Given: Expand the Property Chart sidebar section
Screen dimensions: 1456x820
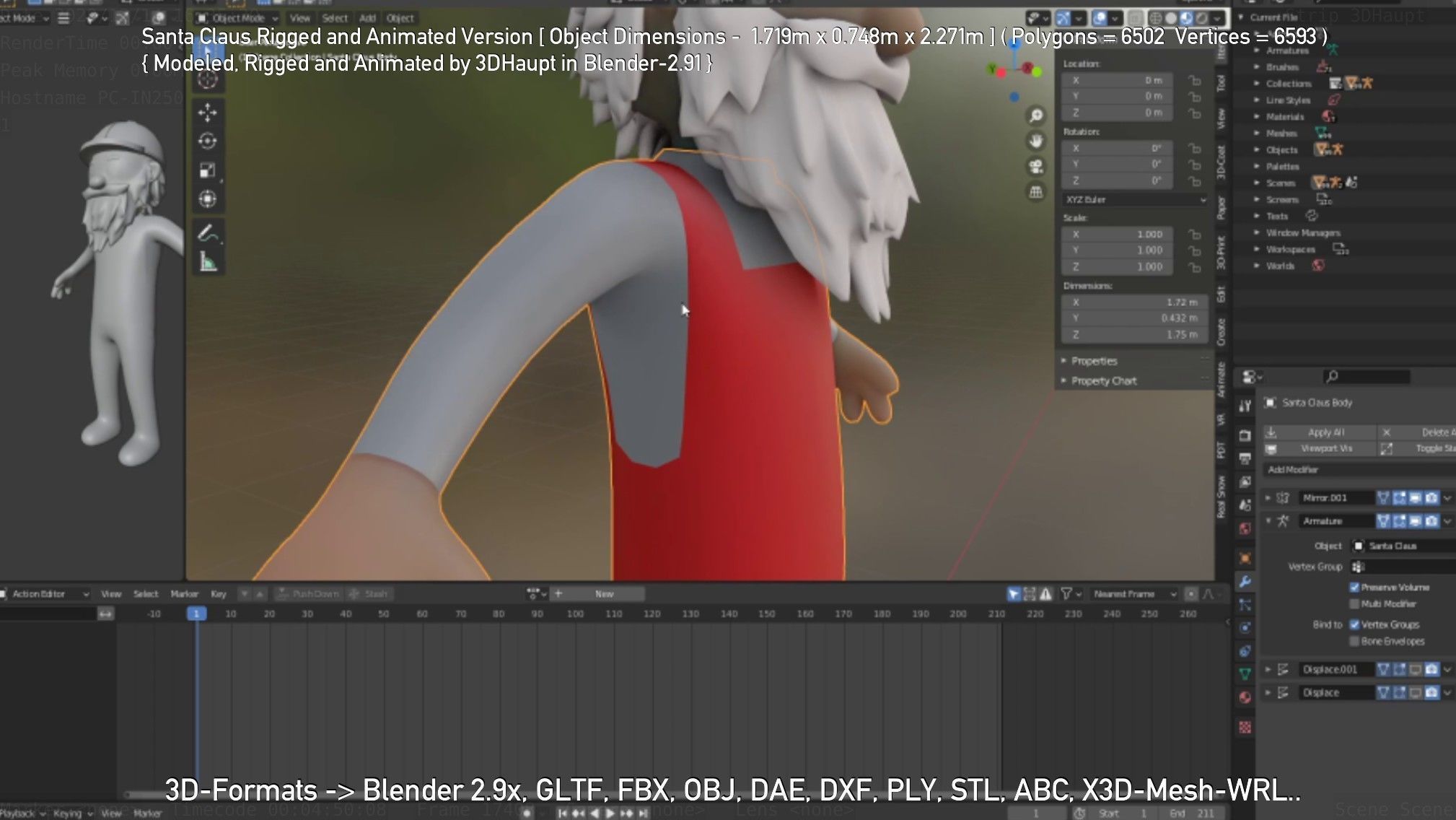Looking at the screenshot, I should [1103, 381].
